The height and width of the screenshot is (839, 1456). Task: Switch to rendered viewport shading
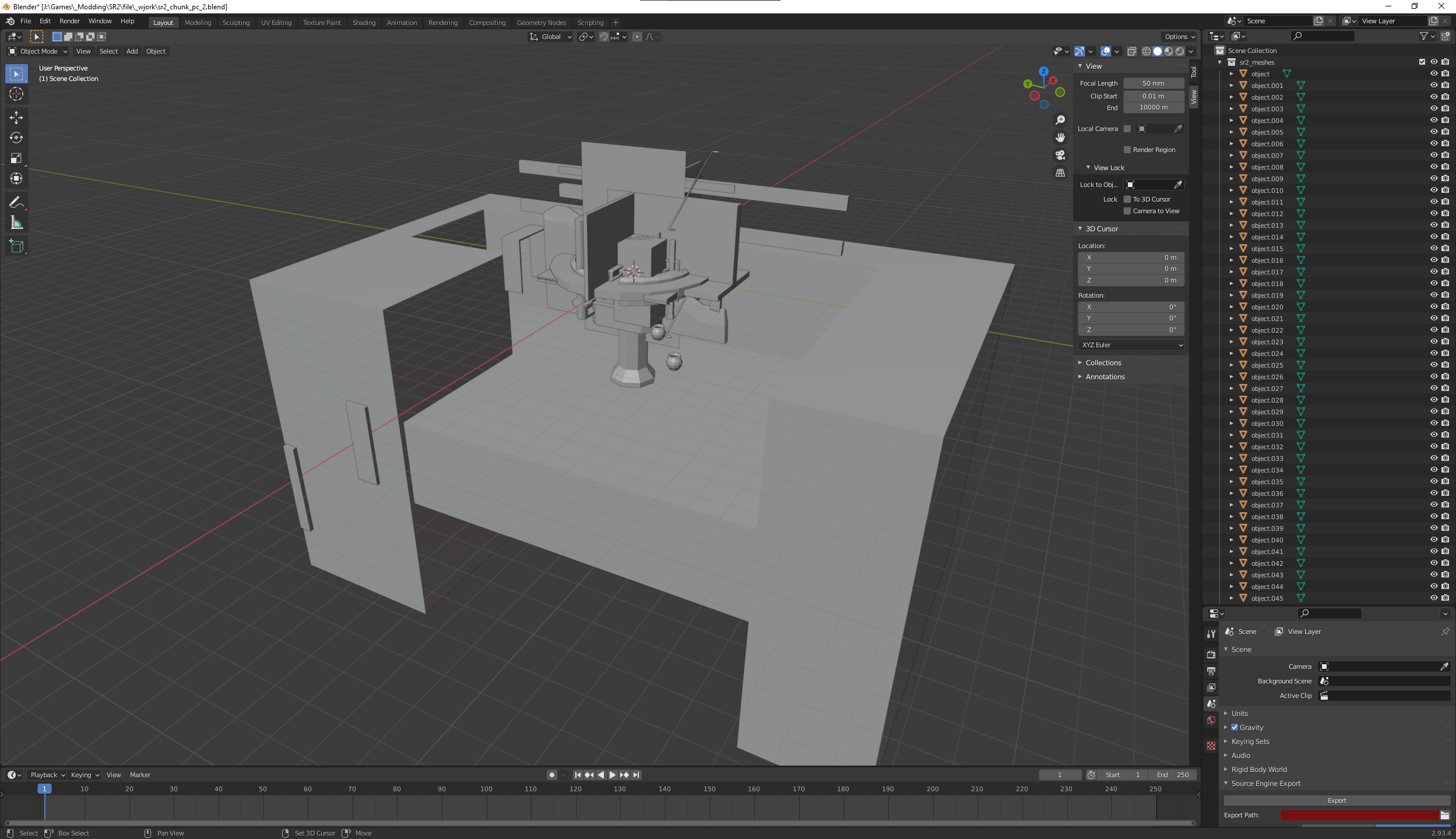pos(1180,52)
